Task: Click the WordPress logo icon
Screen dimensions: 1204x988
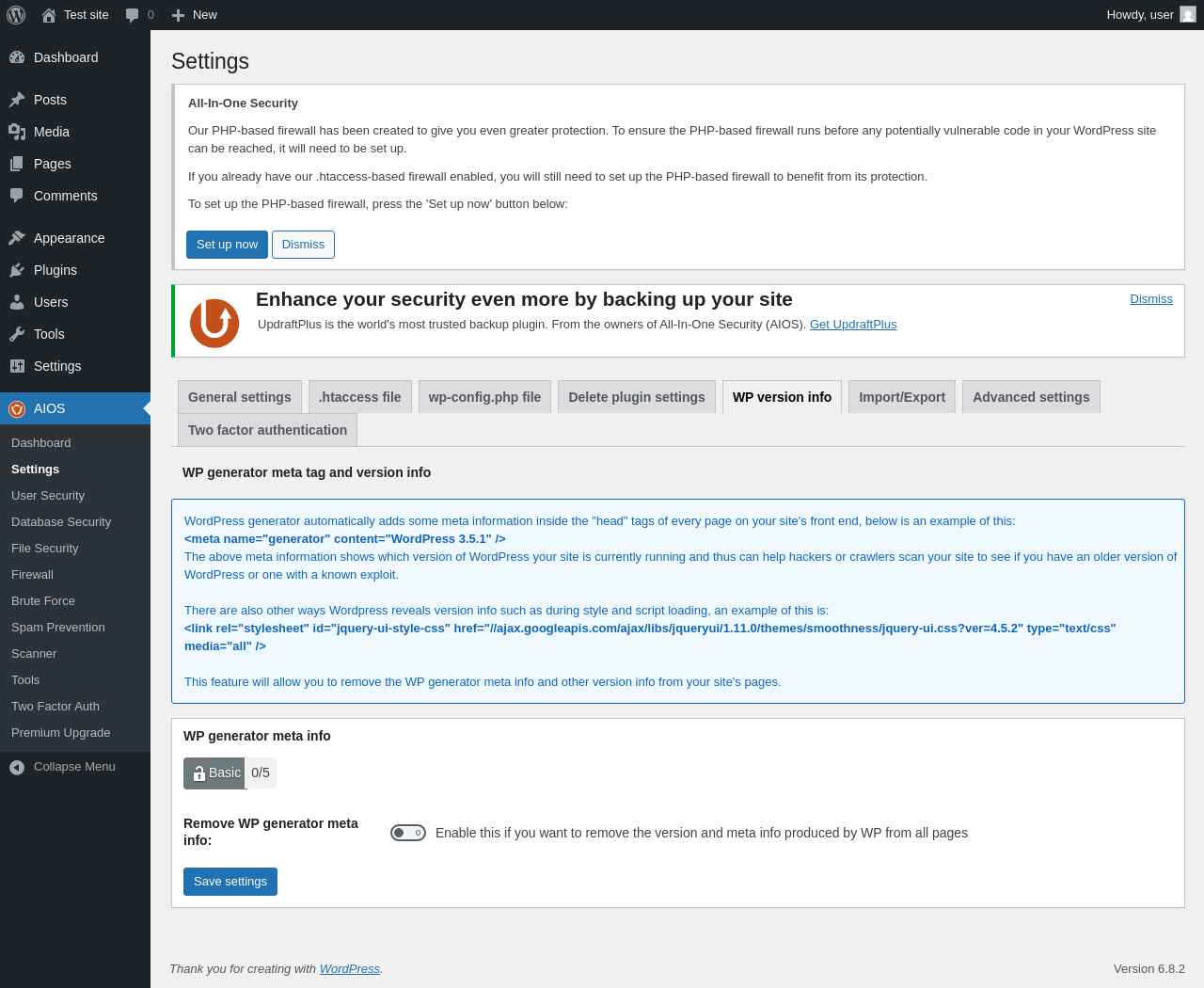Action: point(16,15)
